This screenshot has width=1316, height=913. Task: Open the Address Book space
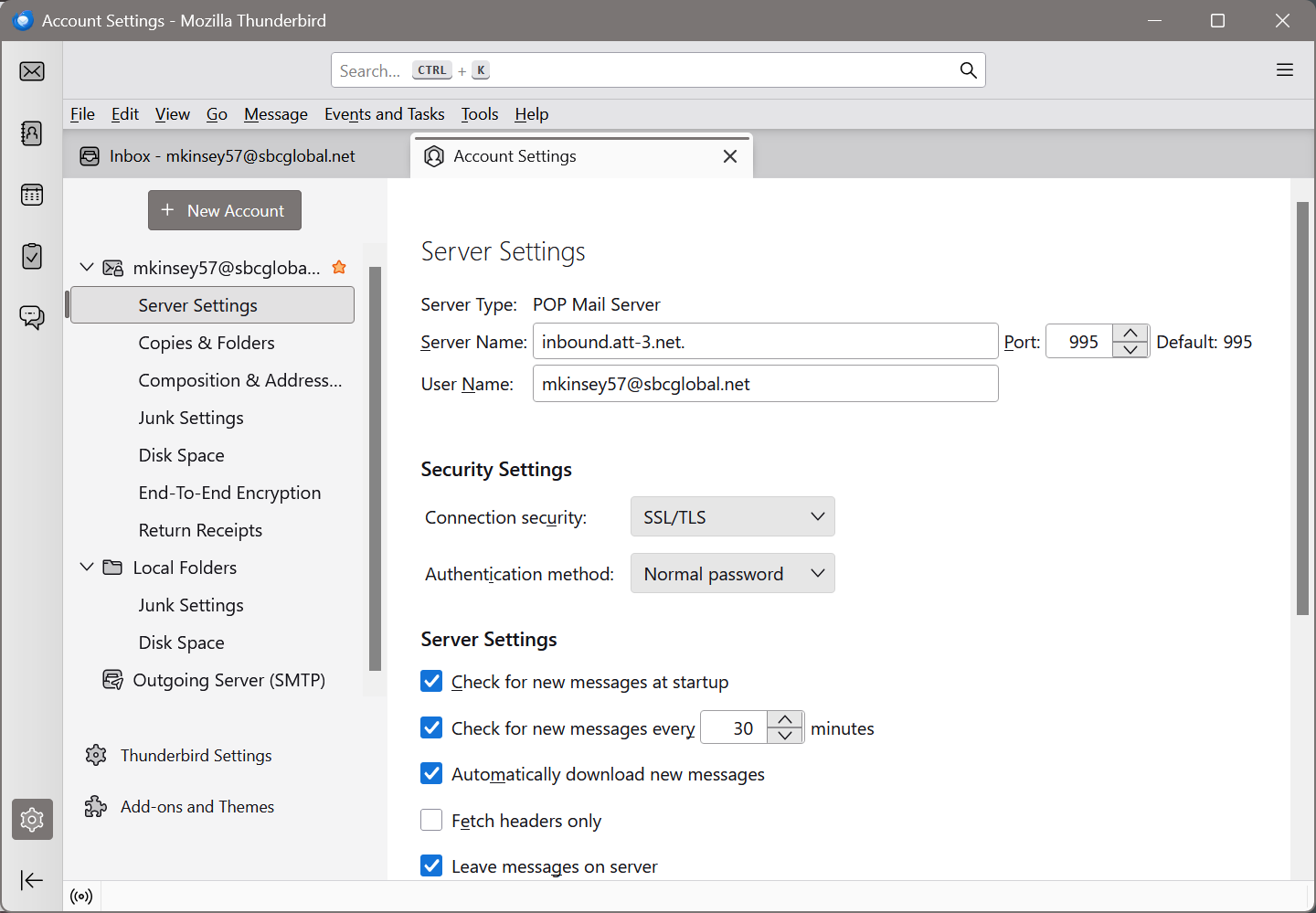32,133
